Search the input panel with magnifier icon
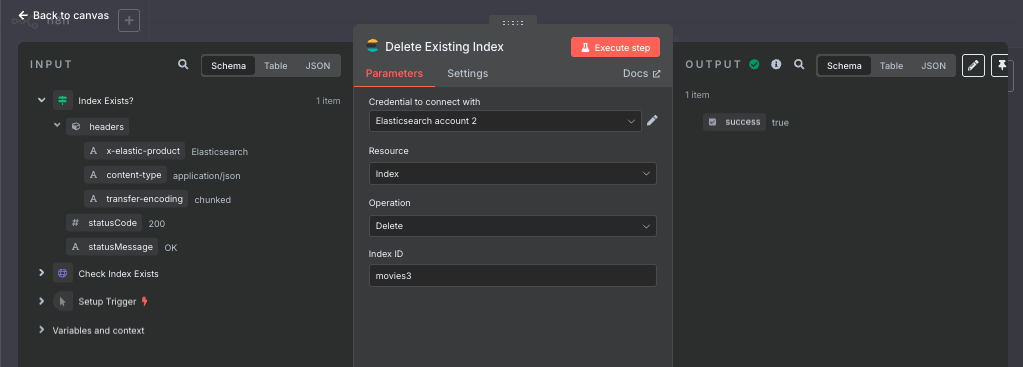Image resolution: width=1023 pixels, height=367 pixels. tap(183, 65)
